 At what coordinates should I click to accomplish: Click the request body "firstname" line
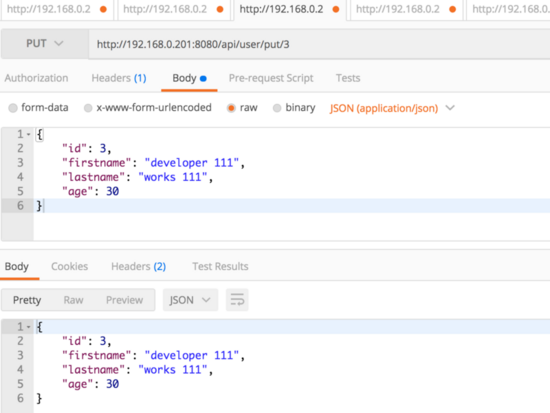coord(153,163)
